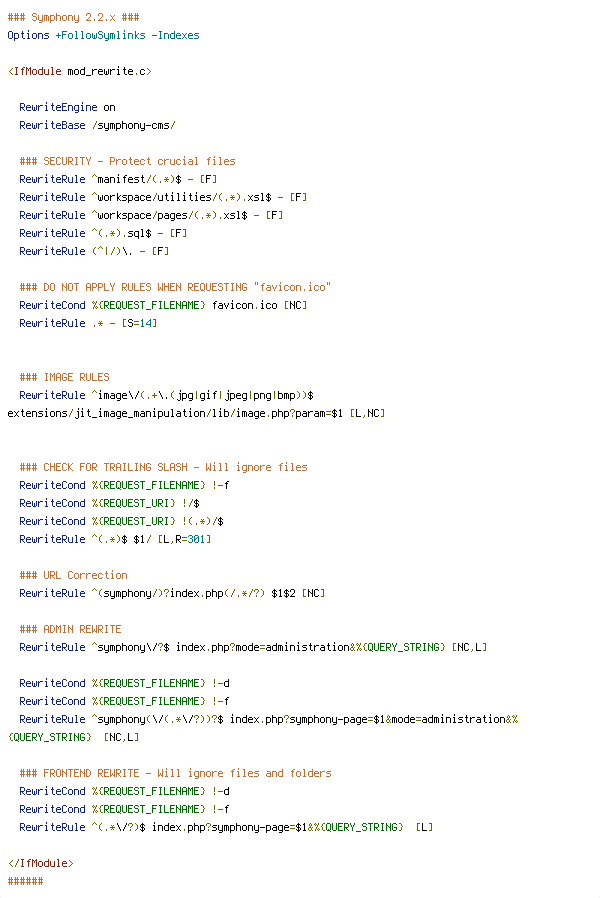Click the CHECK FOR TRAILING SLASH comment
This screenshot has width=600, height=898.
click(x=163, y=467)
